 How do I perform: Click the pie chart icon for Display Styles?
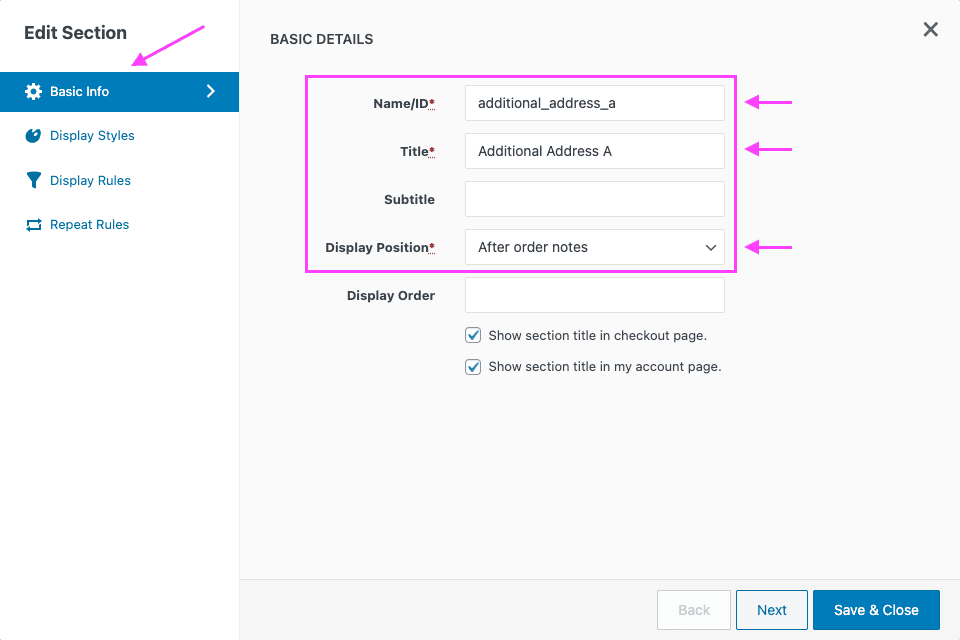click(33, 135)
